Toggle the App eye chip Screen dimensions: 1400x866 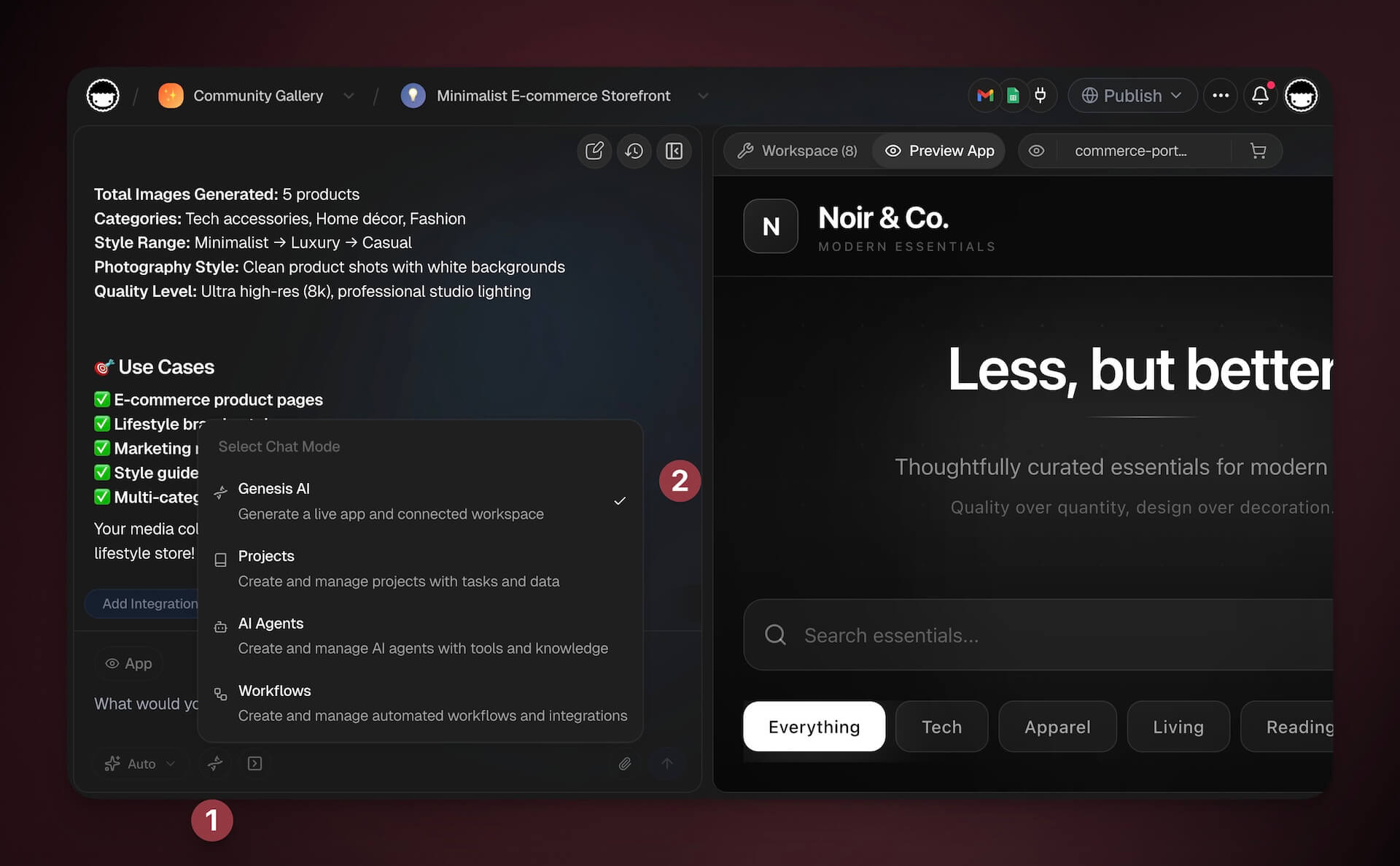point(128,663)
